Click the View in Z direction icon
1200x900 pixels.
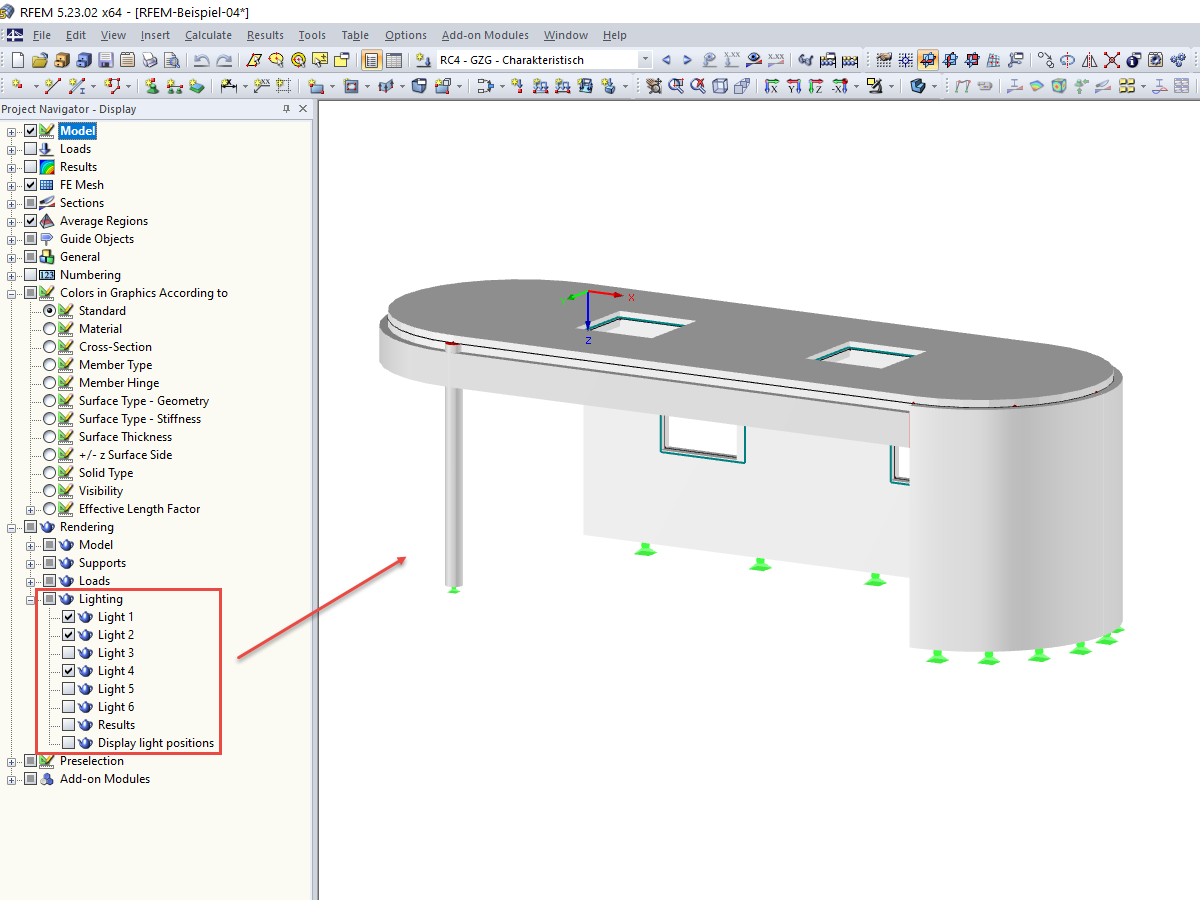815,86
